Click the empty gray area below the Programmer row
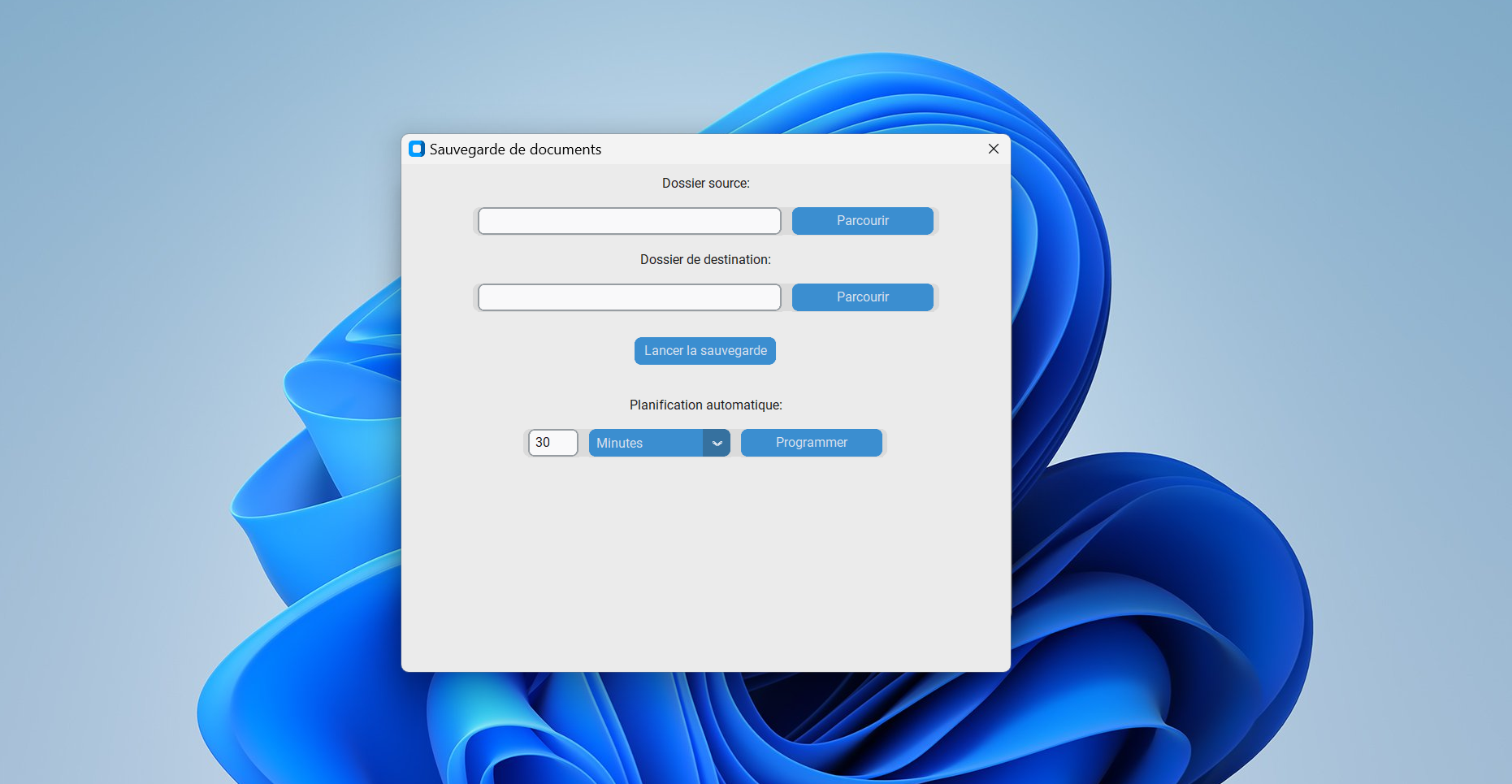This screenshot has height=784, width=1512. pyautogui.click(x=705, y=569)
